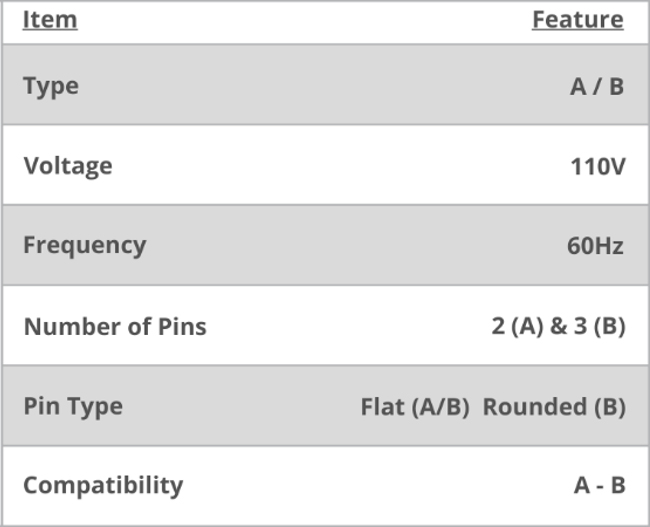
Task: Click the Rounded (B) pin text
Action: [554, 407]
